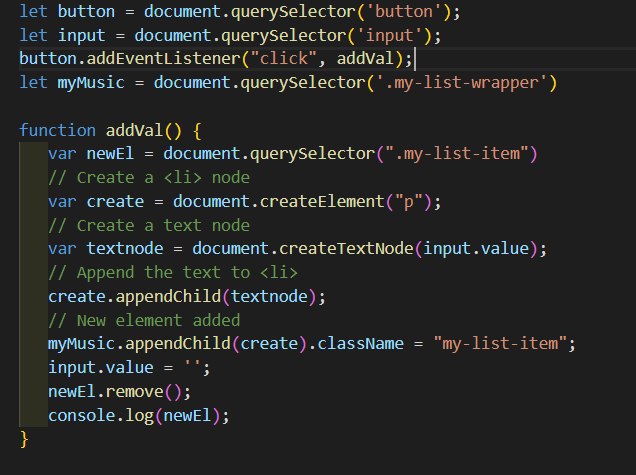The width and height of the screenshot is (636, 475).
Task: Place cursor in the button.addEventListener line
Action: [x=215, y=59]
